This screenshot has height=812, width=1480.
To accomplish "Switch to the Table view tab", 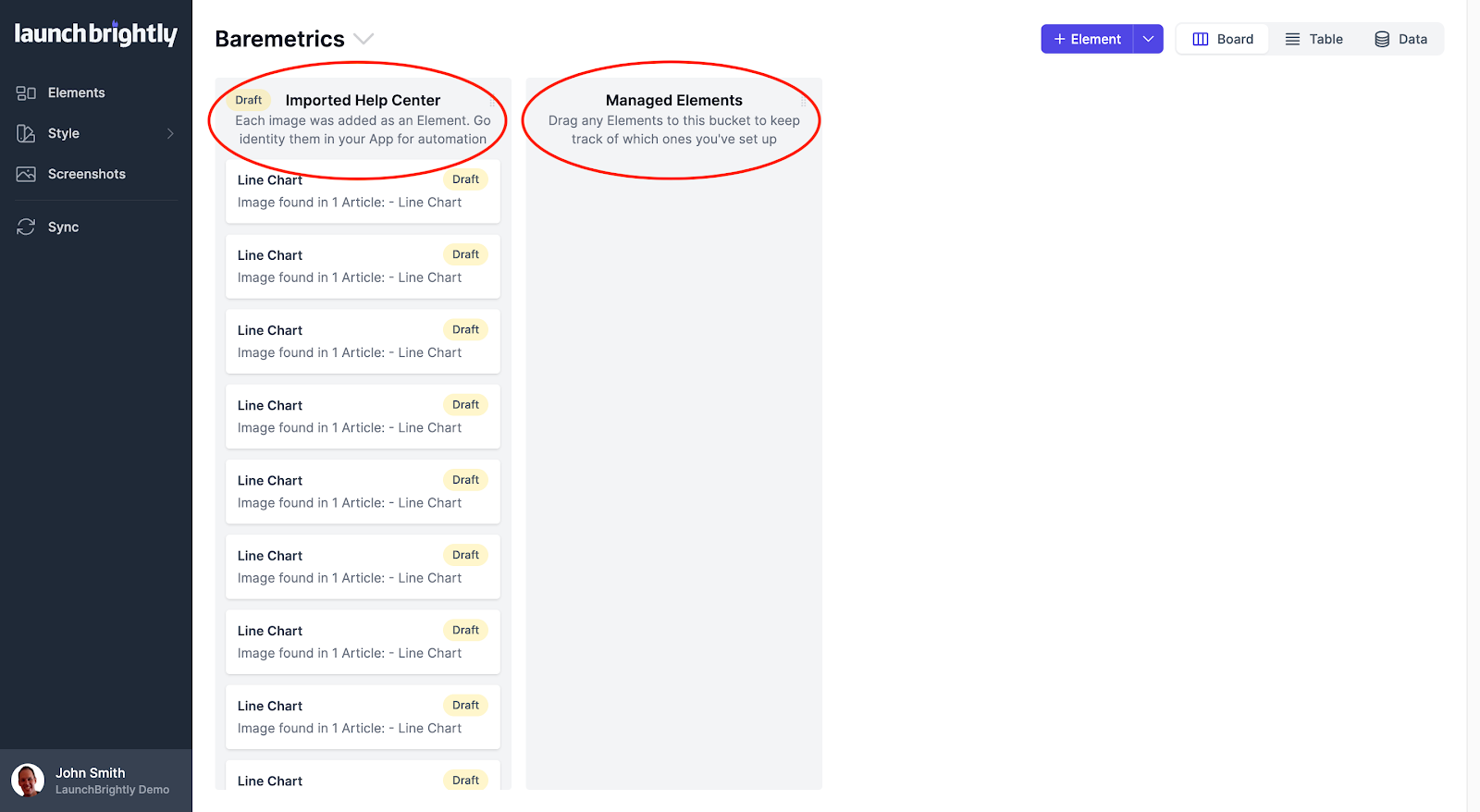I will pyautogui.click(x=1313, y=40).
